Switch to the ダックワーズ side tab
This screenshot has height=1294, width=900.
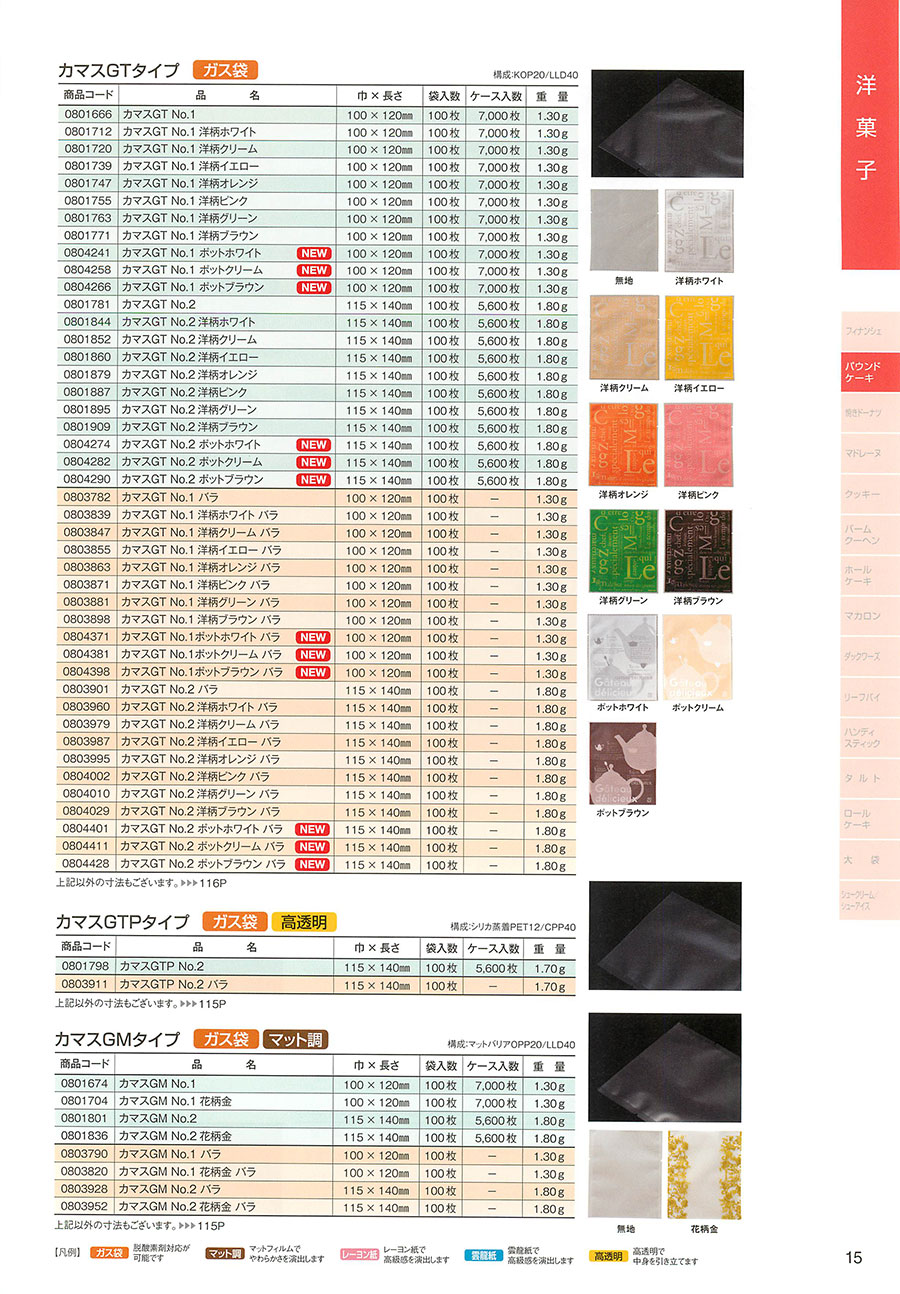coord(870,657)
